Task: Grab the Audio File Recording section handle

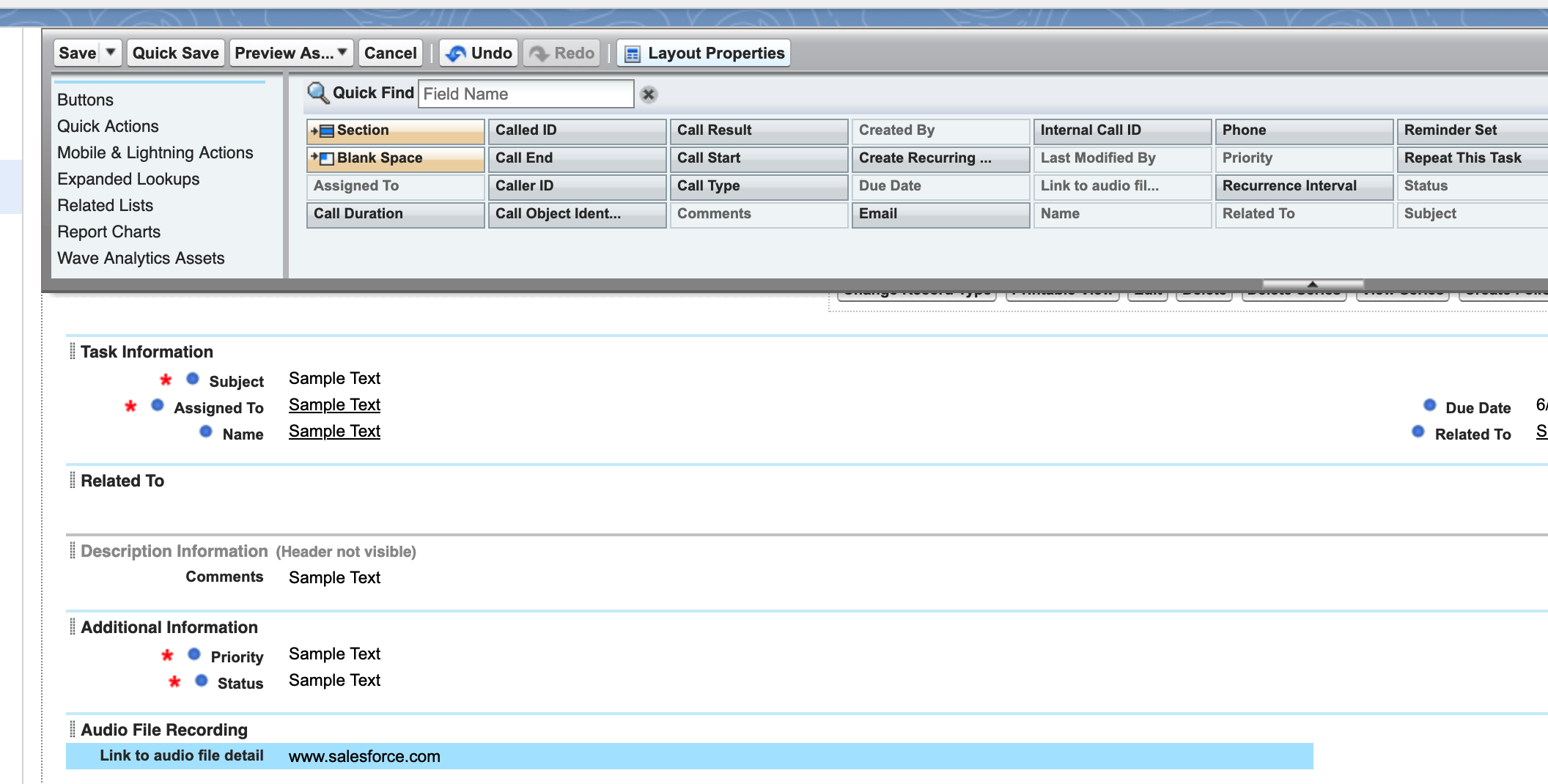Action: point(73,730)
